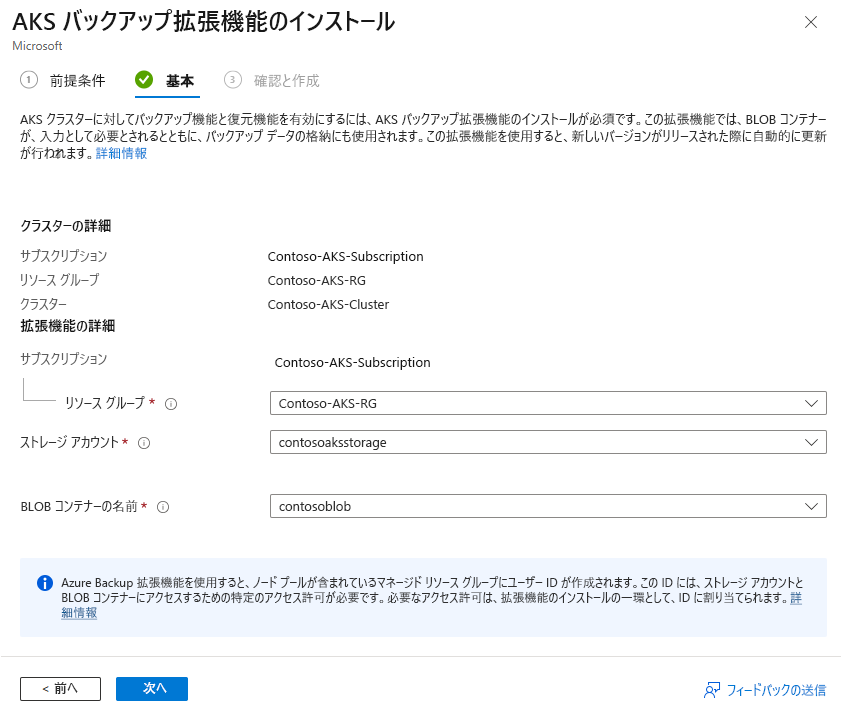The image size is (841, 709).
Task: Click the クラスター field label
Action: [43, 304]
